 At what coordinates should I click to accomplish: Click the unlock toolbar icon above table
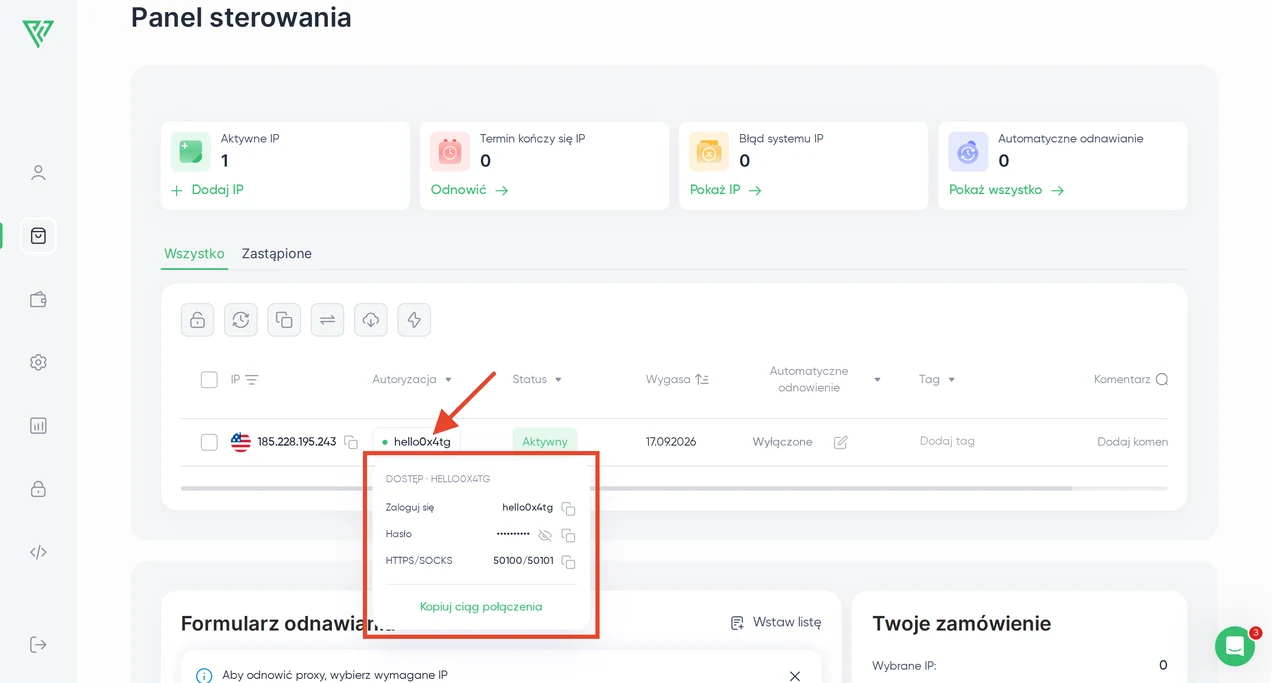198,320
